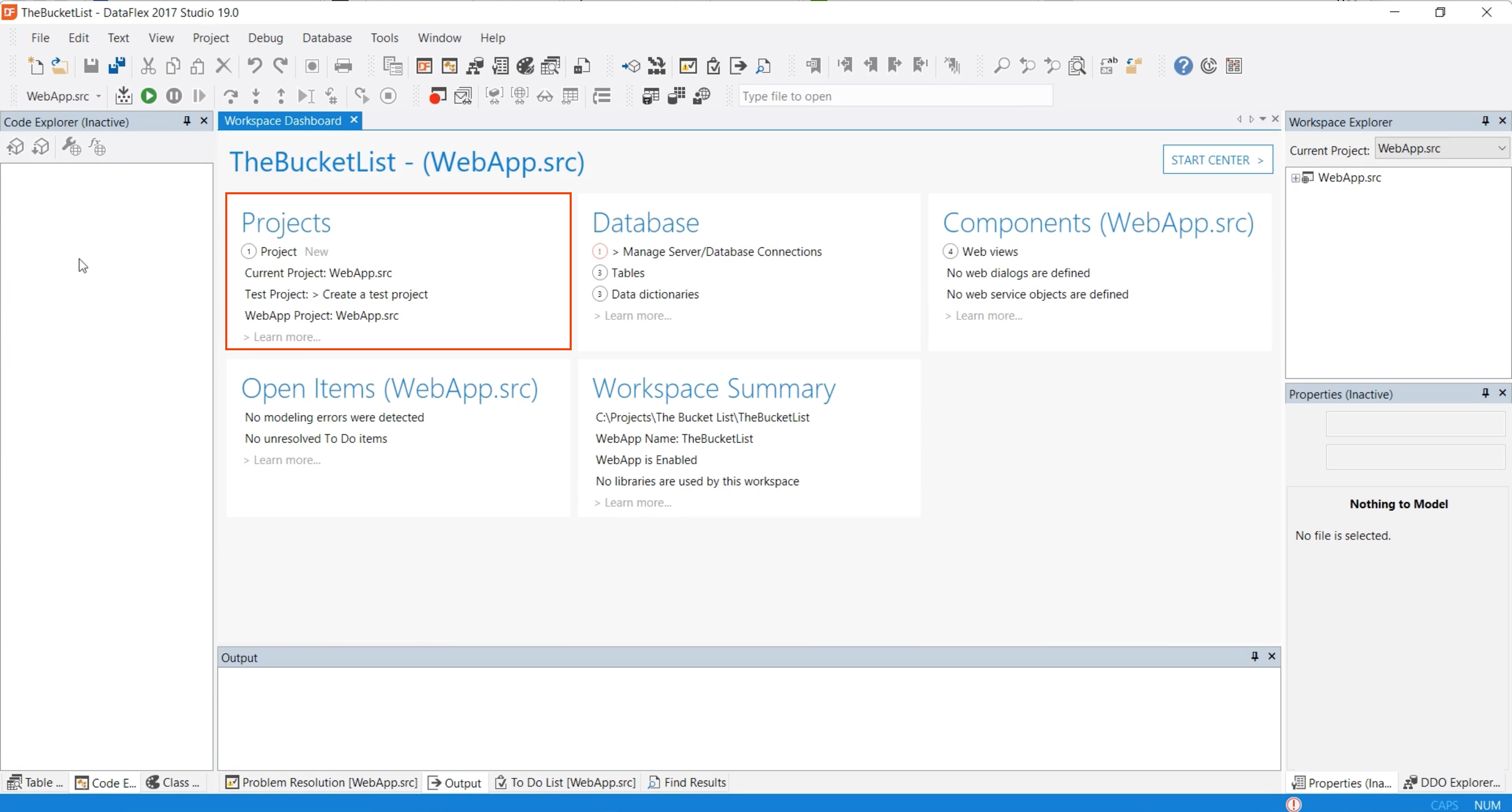Toggle pin on Code Explorer panel
Screen dimensions: 1512x812
click(x=187, y=121)
